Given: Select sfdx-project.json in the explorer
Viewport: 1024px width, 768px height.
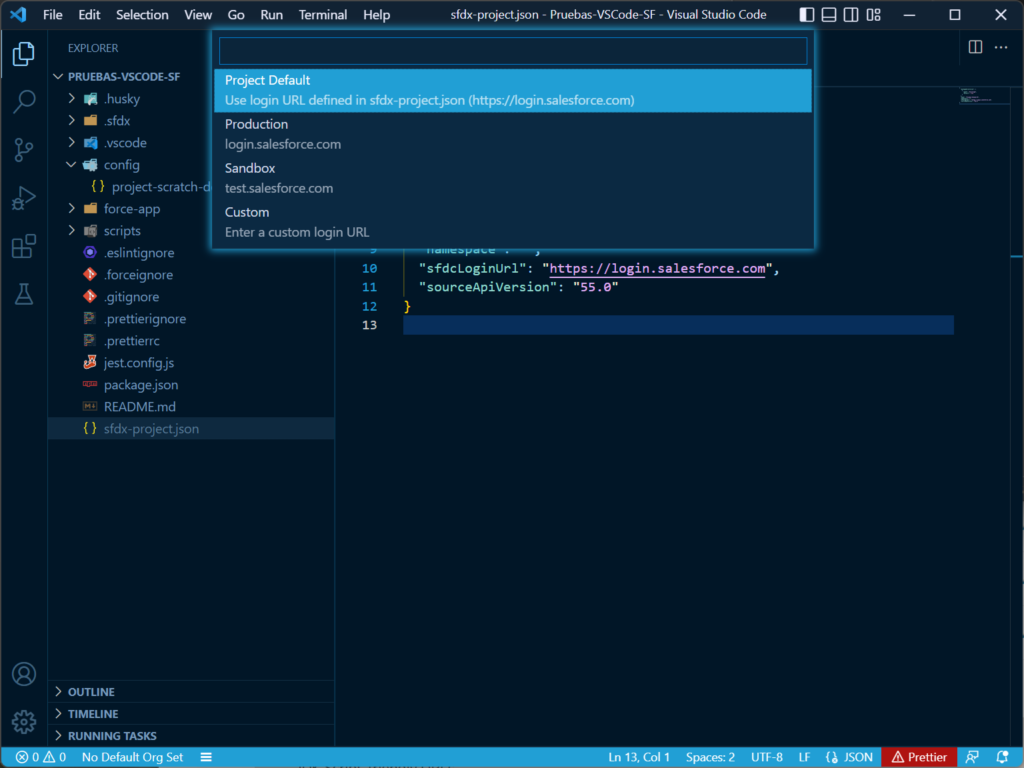Looking at the screenshot, I should [191, 428].
